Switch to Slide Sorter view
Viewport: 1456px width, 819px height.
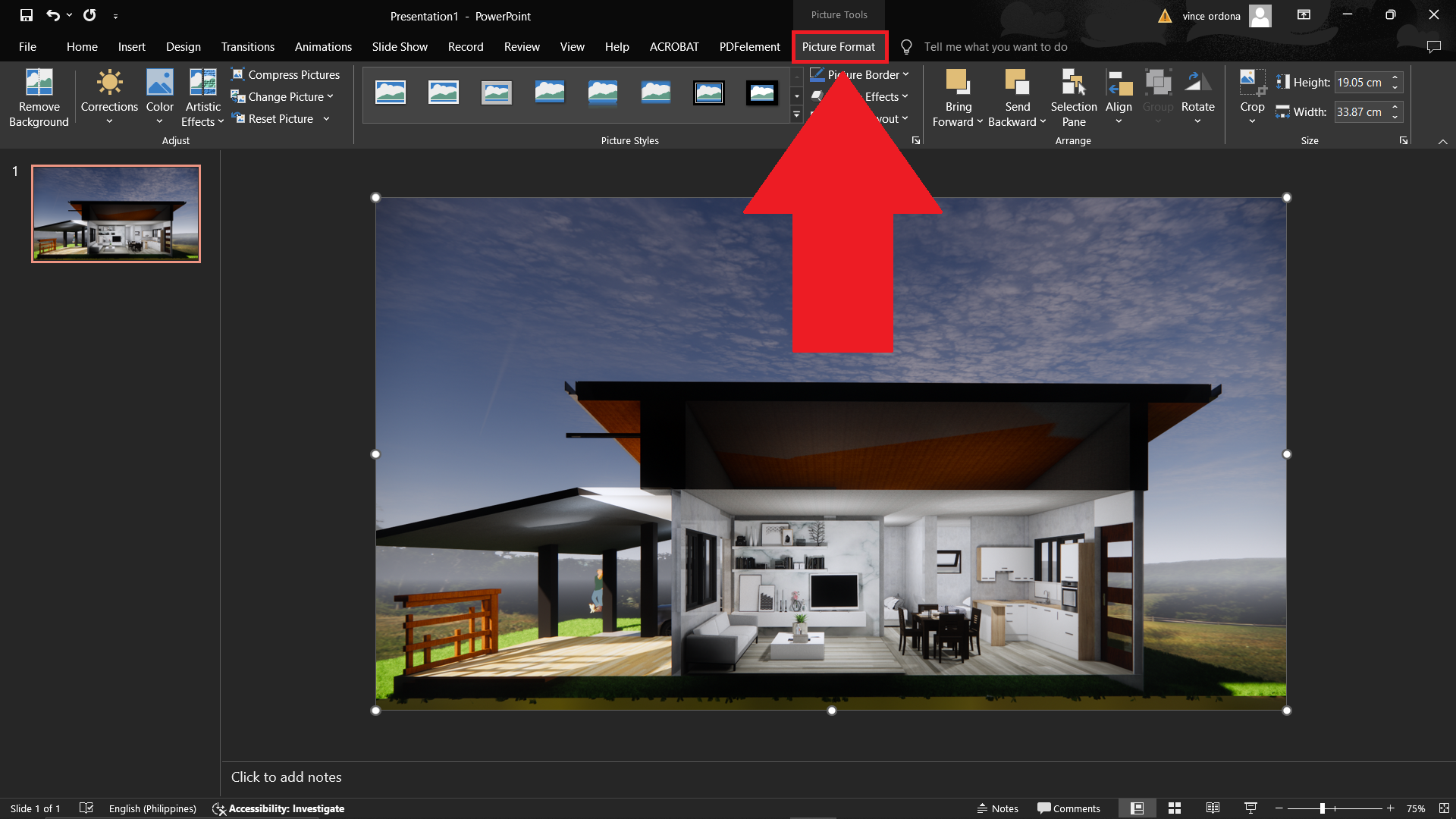1174,808
